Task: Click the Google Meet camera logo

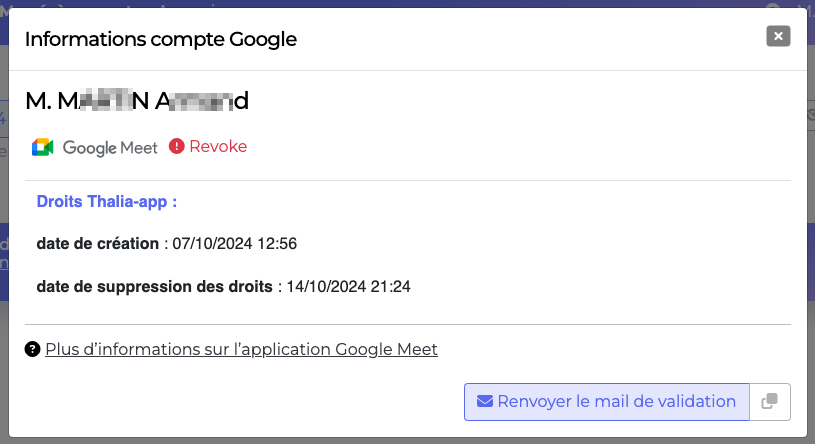Action: 43,147
